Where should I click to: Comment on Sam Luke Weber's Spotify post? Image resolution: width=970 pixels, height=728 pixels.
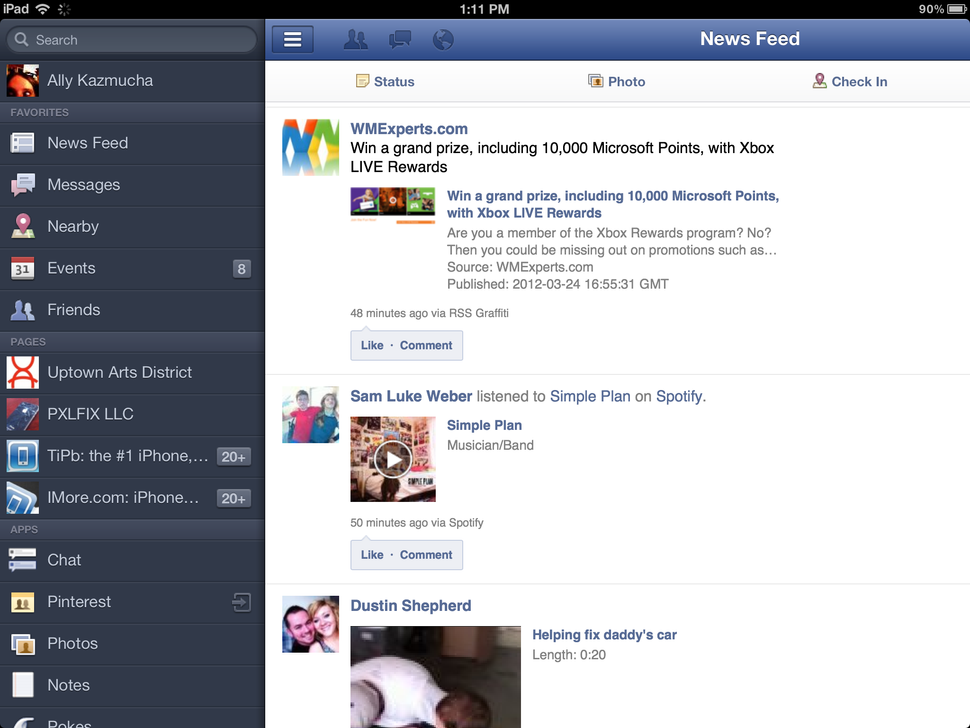point(426,554)
